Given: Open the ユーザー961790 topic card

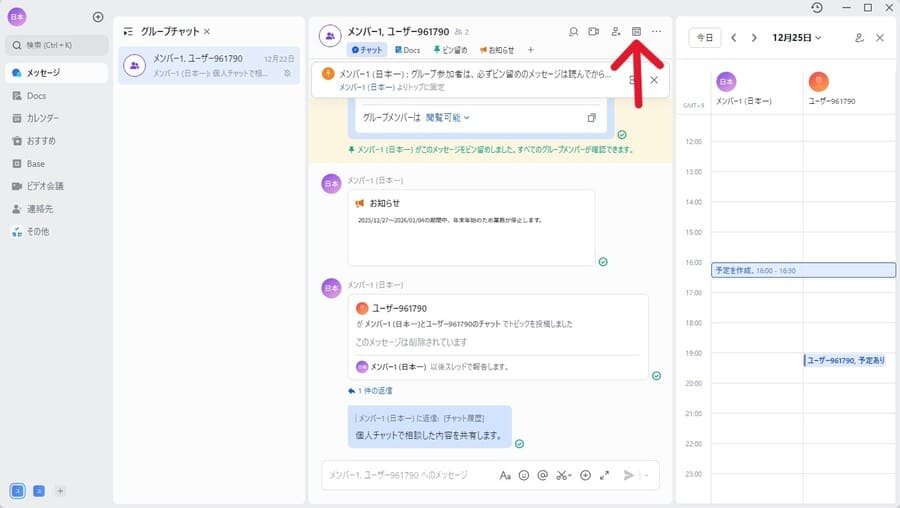Looking at the screenshot, I should click(498, 337).
